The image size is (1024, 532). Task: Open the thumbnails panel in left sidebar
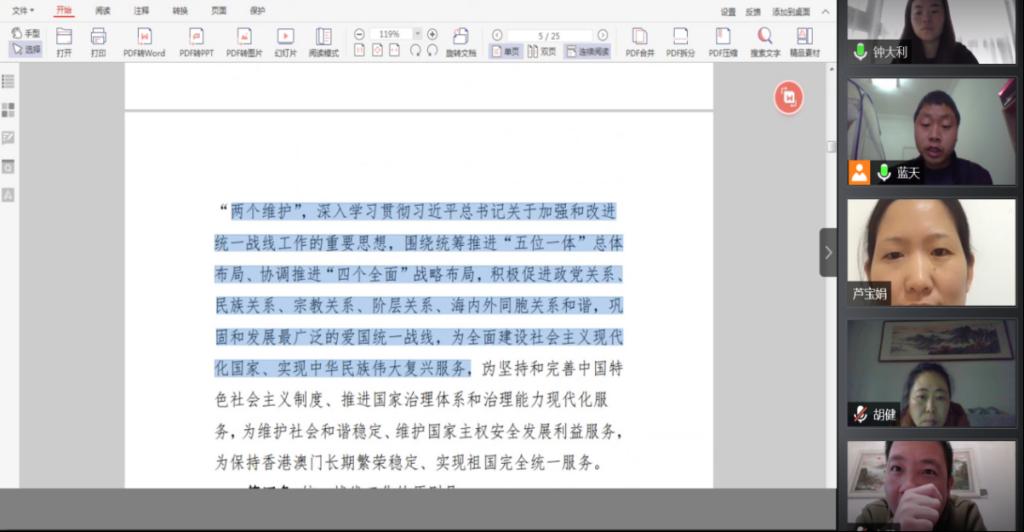[8, 110]
